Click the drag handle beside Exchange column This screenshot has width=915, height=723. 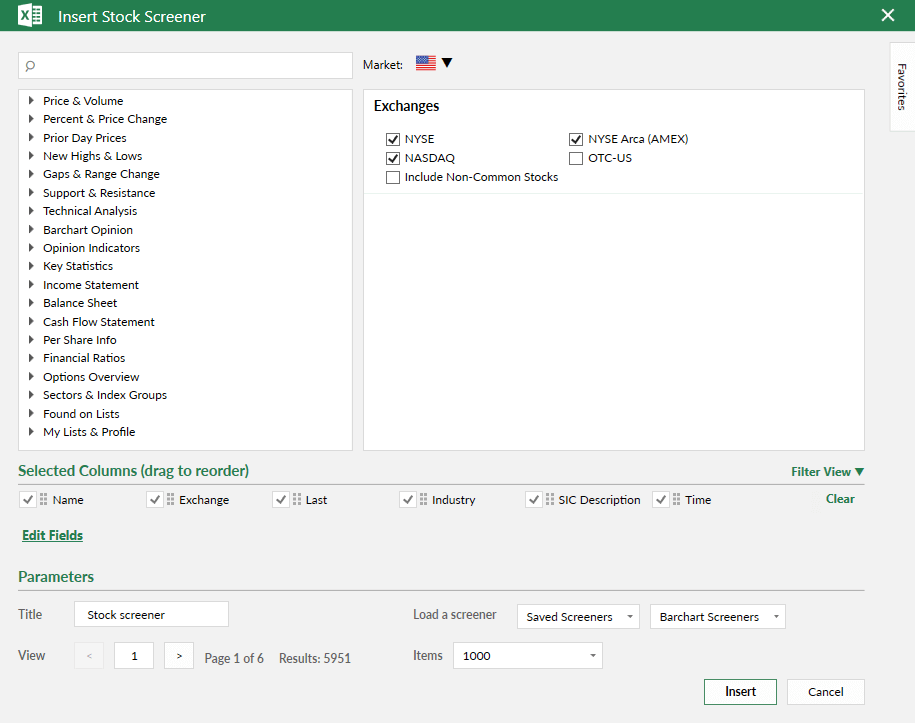(170, 500)
